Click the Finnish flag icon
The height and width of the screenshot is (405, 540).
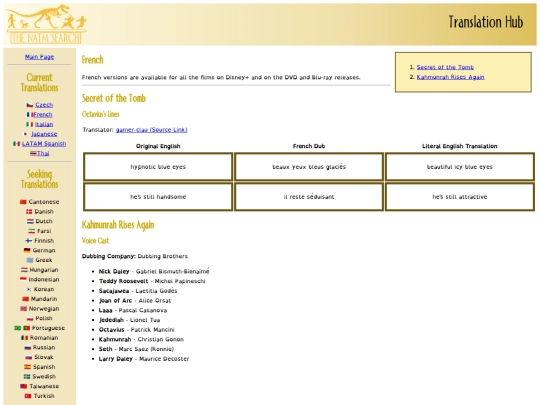click(29, 240)
